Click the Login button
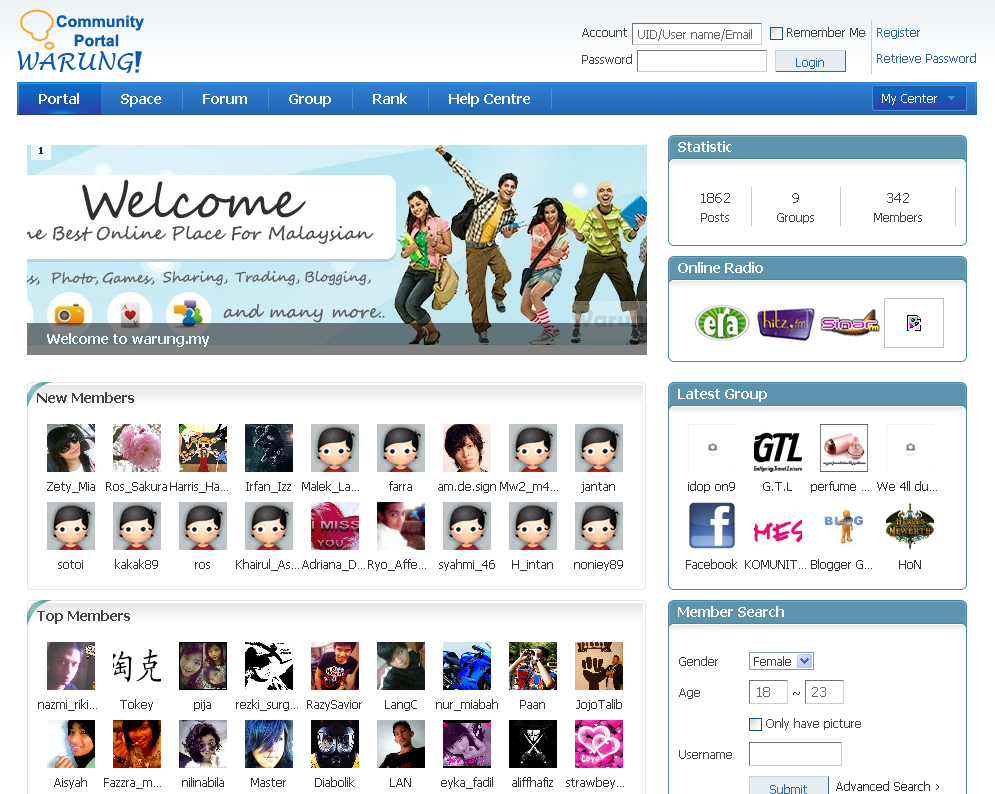 tap(810, 62)
